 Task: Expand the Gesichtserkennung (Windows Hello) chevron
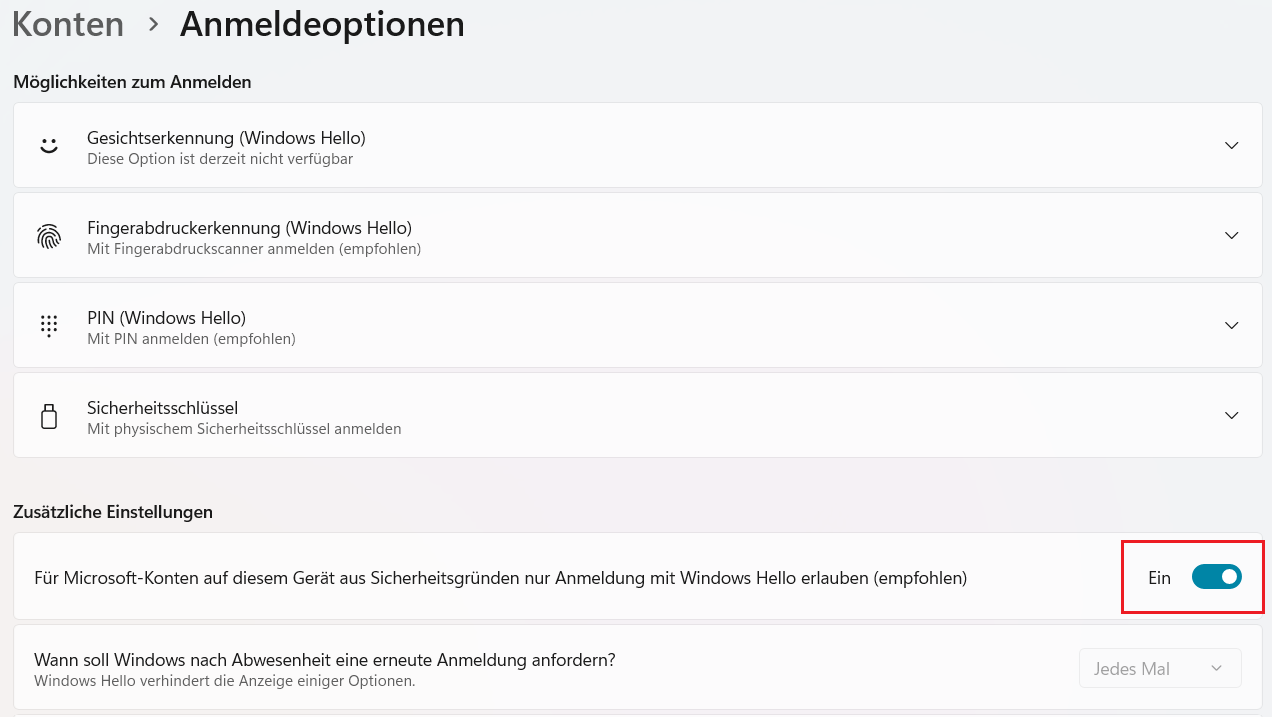pos(1231,145)
